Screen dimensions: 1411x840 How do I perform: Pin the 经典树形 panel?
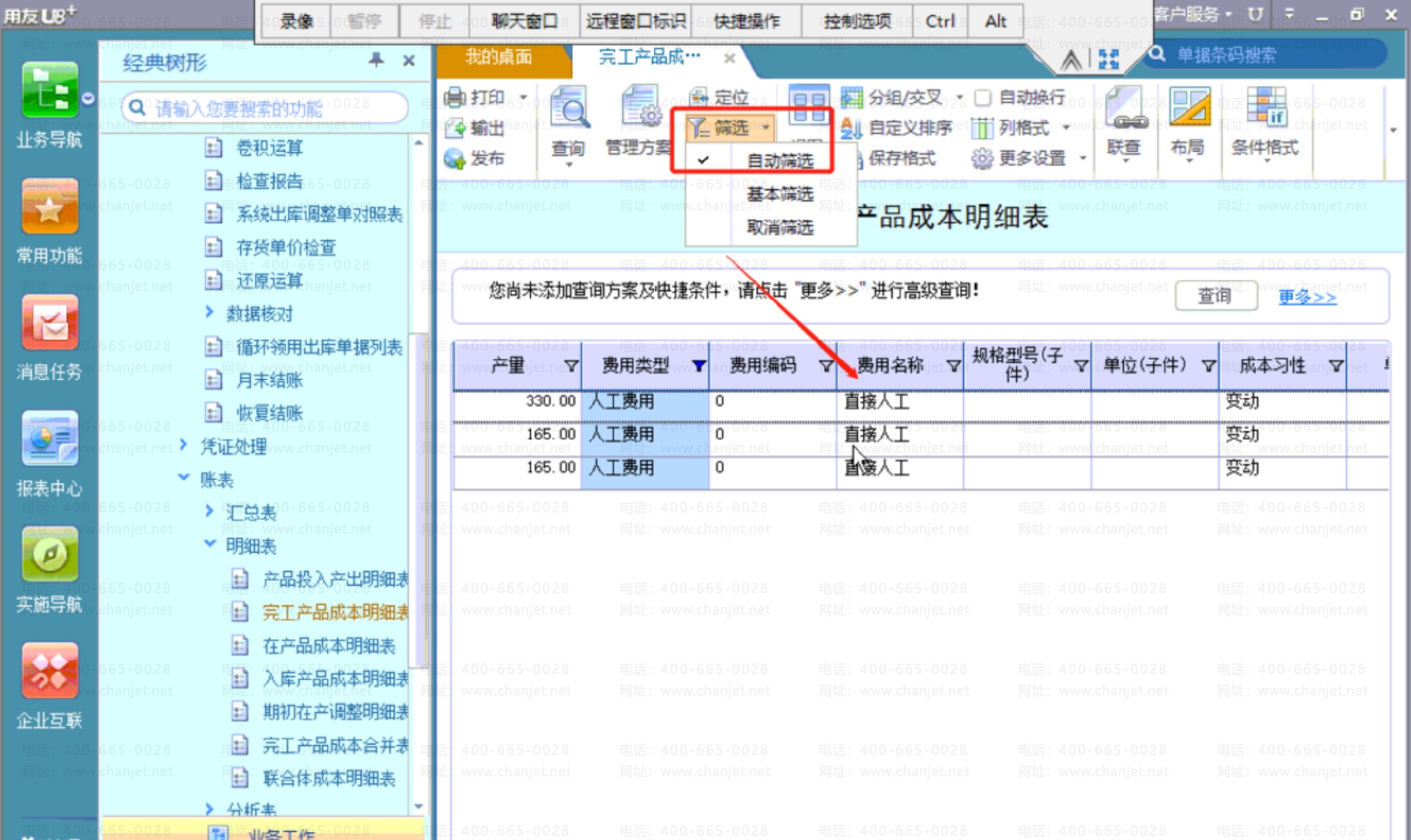(376, 60)
